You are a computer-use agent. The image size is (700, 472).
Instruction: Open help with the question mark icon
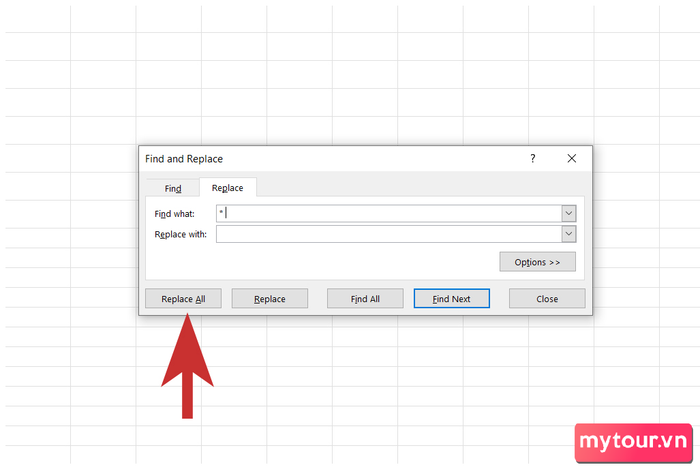click(533, 159)
